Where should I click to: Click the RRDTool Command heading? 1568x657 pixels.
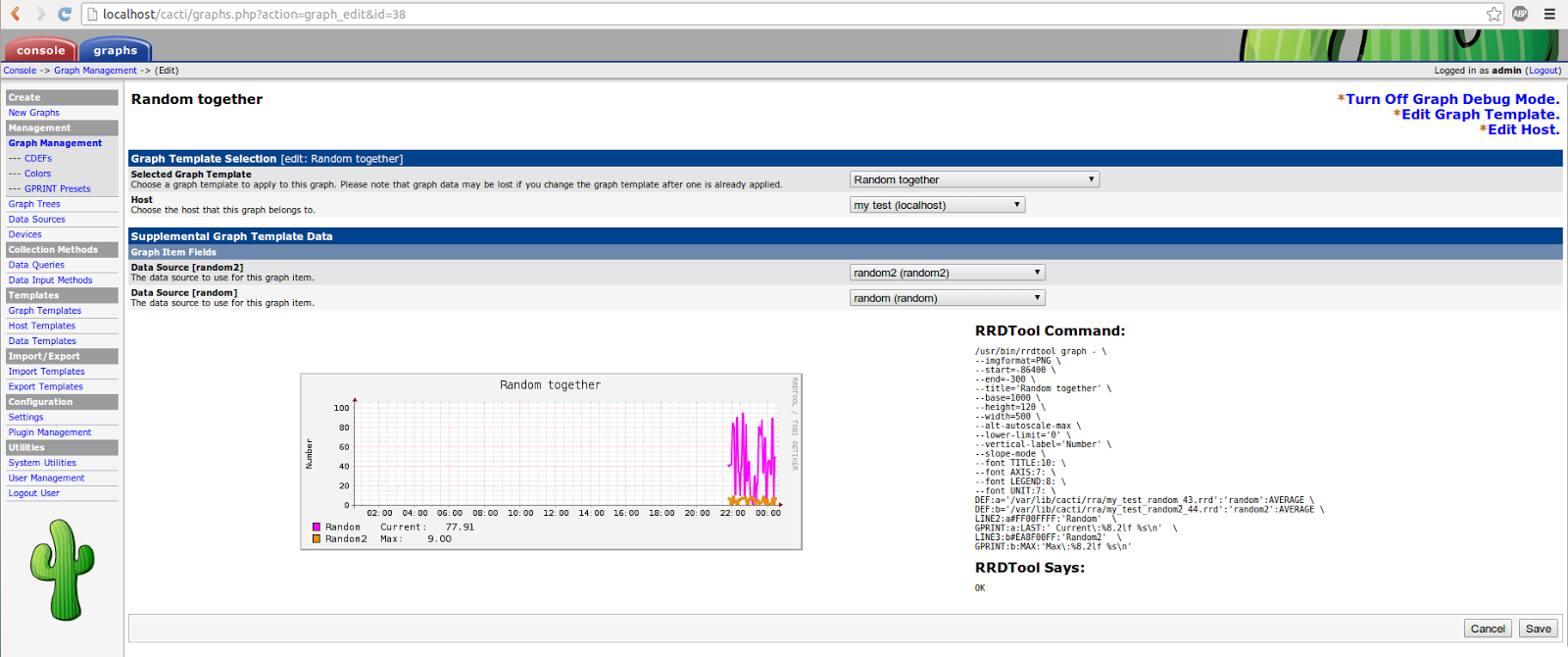1050,331
